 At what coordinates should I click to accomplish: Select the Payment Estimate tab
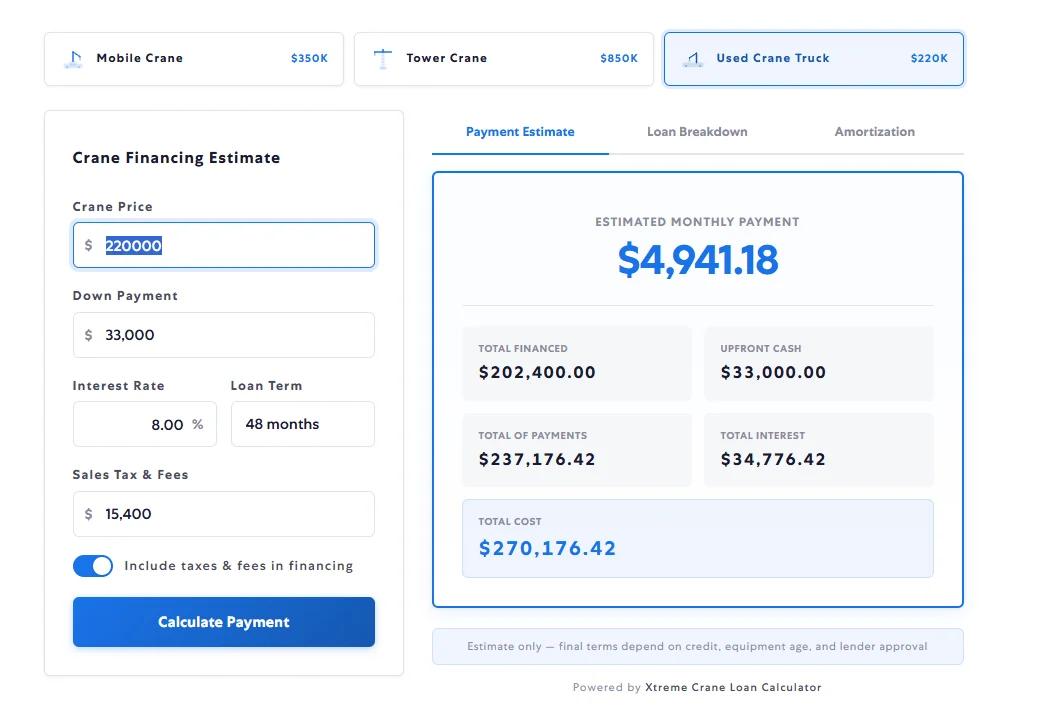click(x=519, y=131)
